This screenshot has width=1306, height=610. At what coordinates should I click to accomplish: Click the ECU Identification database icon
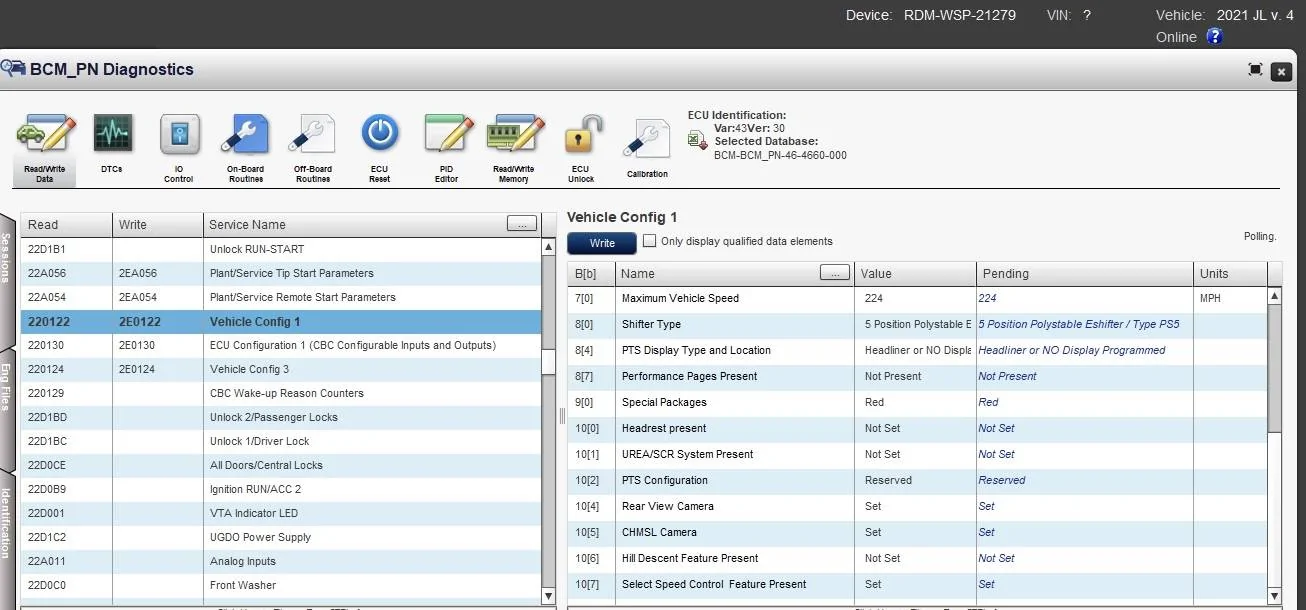[x=698, y=140]
